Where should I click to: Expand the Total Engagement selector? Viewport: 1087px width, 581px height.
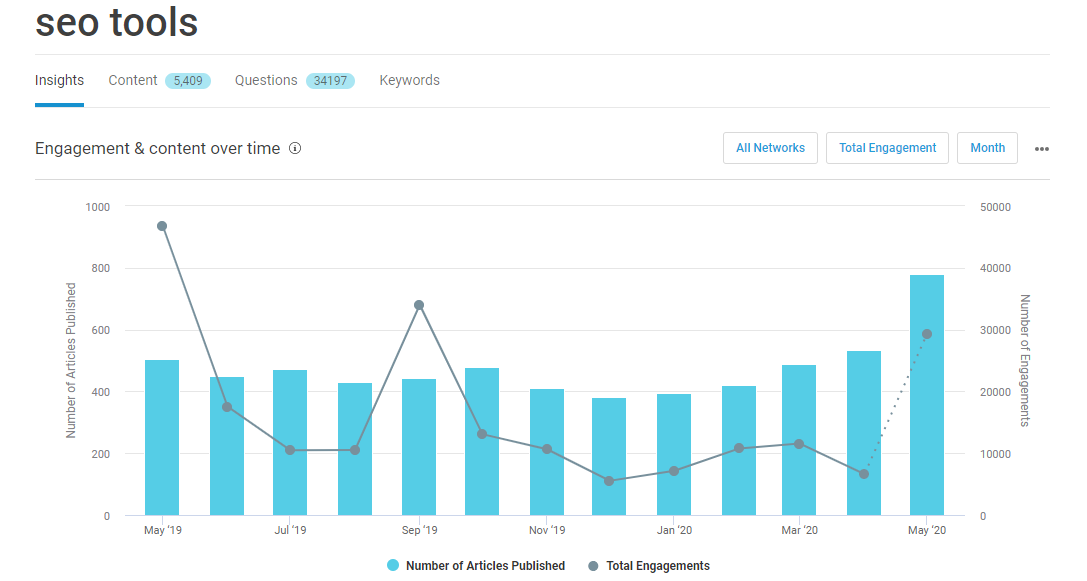(887, 148)
